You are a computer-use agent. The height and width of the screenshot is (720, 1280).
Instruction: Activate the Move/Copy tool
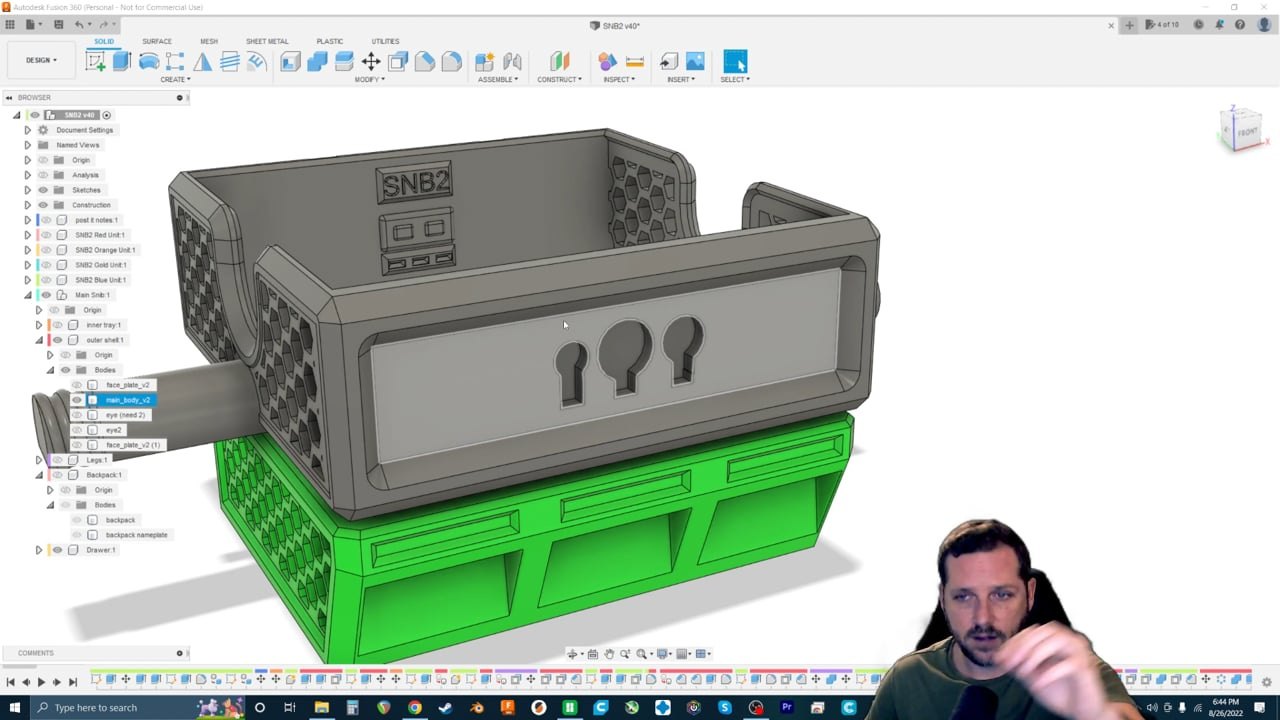pyautogui.click(x=371, y=61)
